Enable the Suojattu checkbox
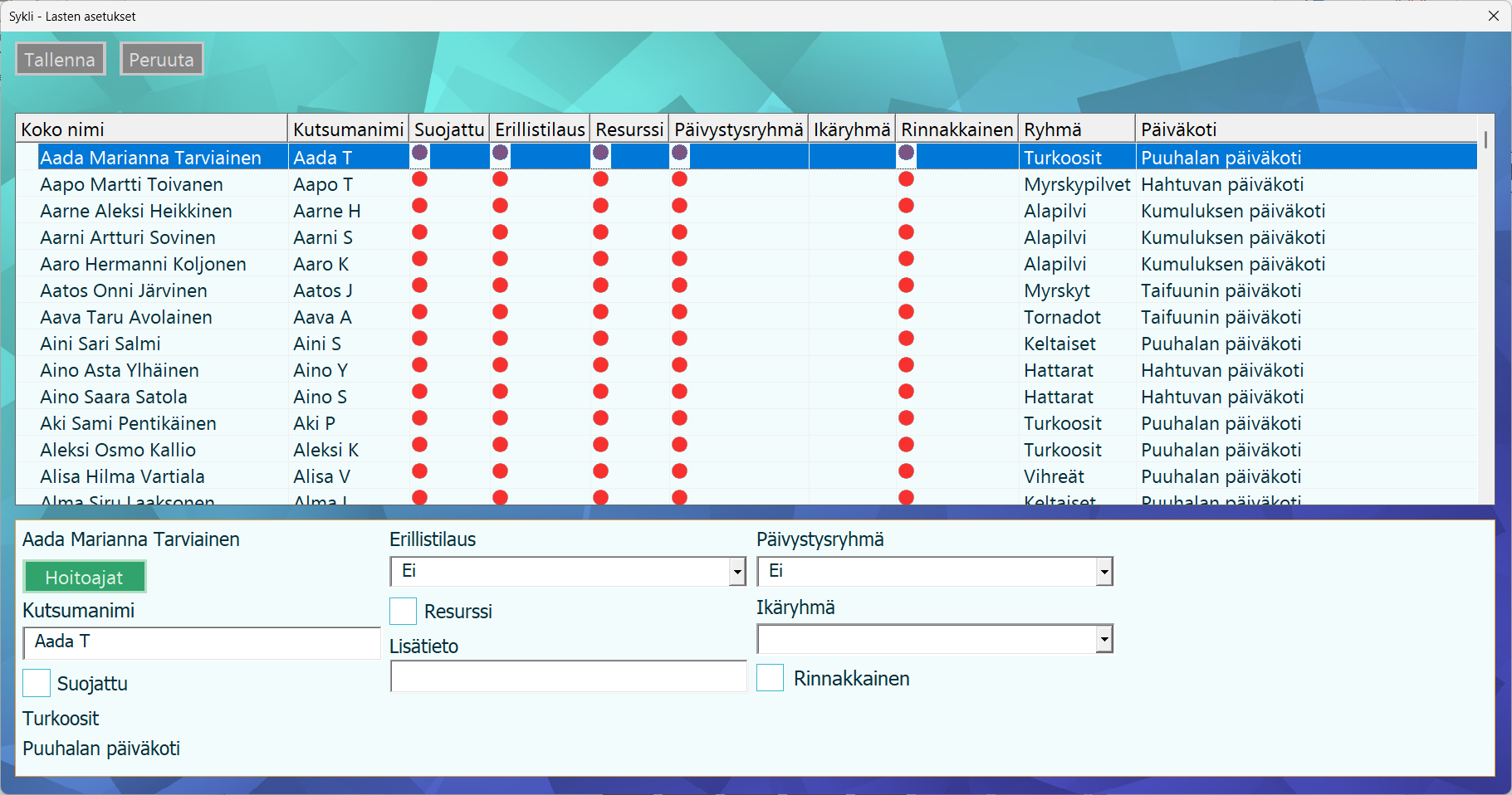The width and height of the screenshot is (1512, 795). tap(37, 683)
